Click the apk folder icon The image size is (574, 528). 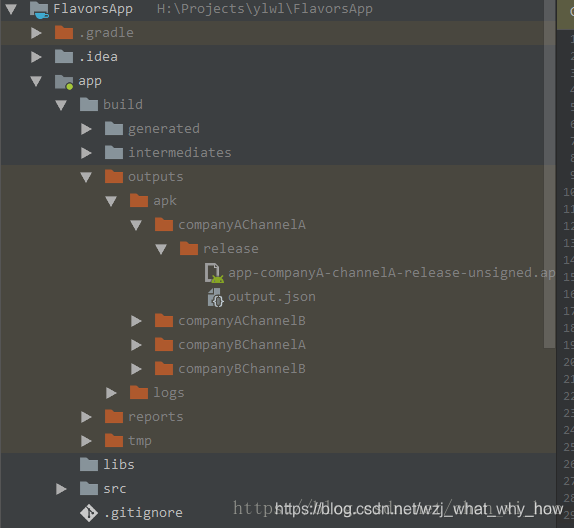[x=139, y=200]
